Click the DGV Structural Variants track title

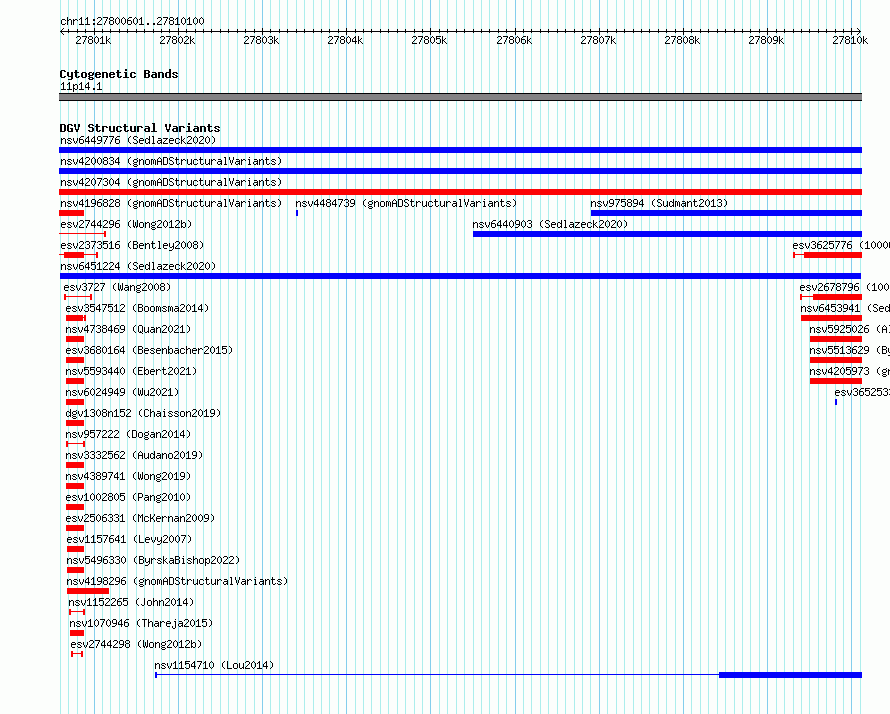point(140,128)
